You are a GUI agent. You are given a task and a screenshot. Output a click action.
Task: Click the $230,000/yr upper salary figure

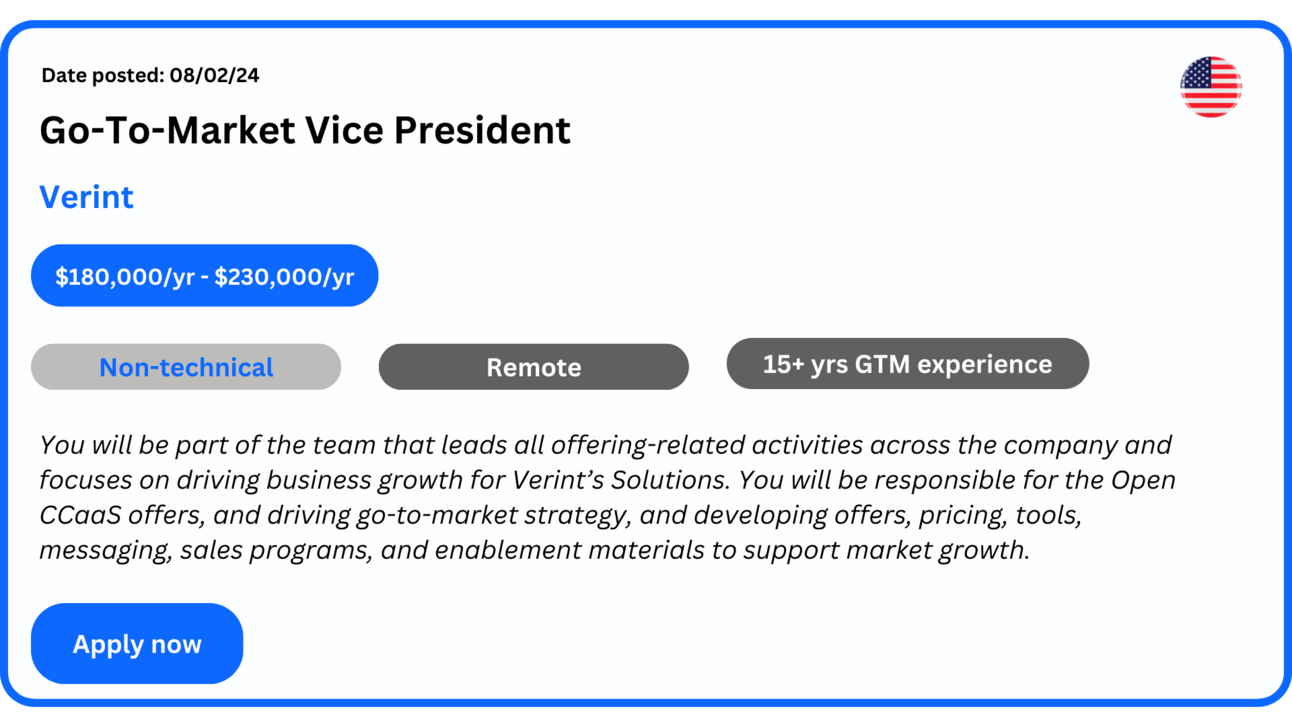(x=284, y=276)
